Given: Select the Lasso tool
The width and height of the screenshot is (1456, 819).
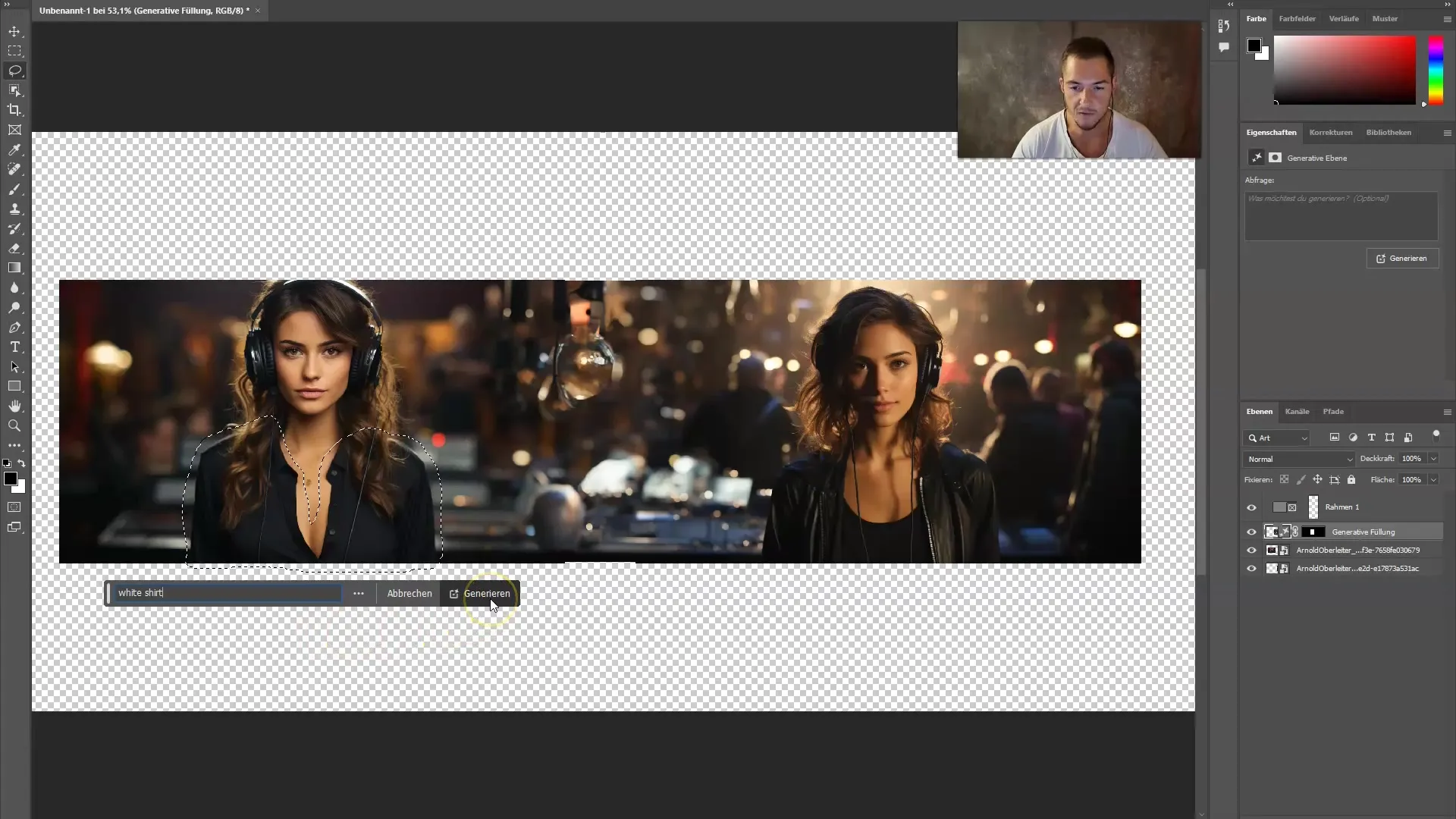Looking at the screenshot, I should pos(14,71).
